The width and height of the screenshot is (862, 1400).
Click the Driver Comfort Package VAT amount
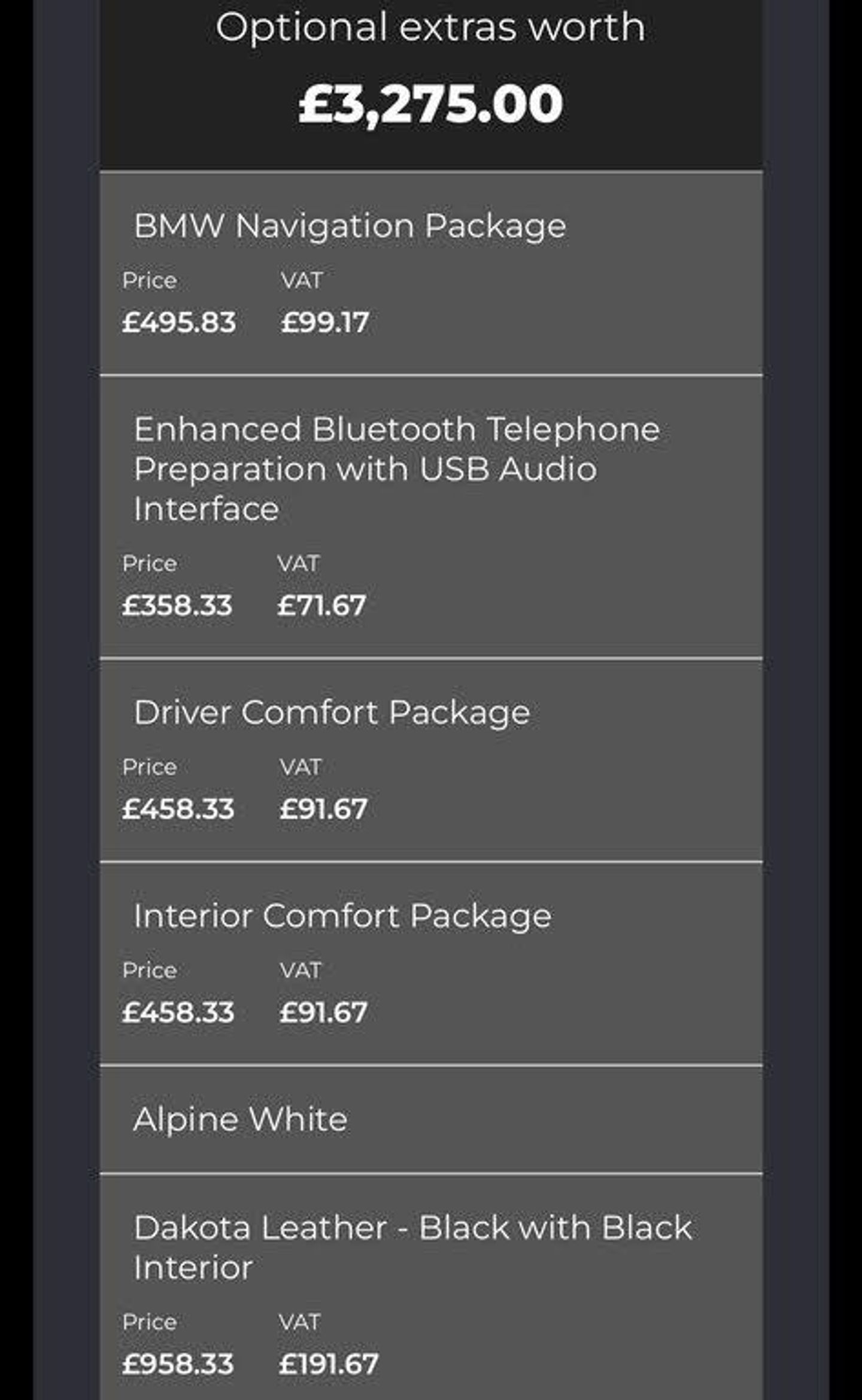point(323,808)
